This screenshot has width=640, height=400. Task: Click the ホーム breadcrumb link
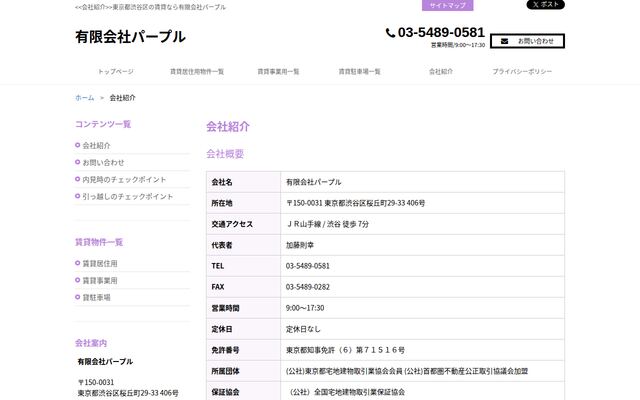tap(84, 98)
